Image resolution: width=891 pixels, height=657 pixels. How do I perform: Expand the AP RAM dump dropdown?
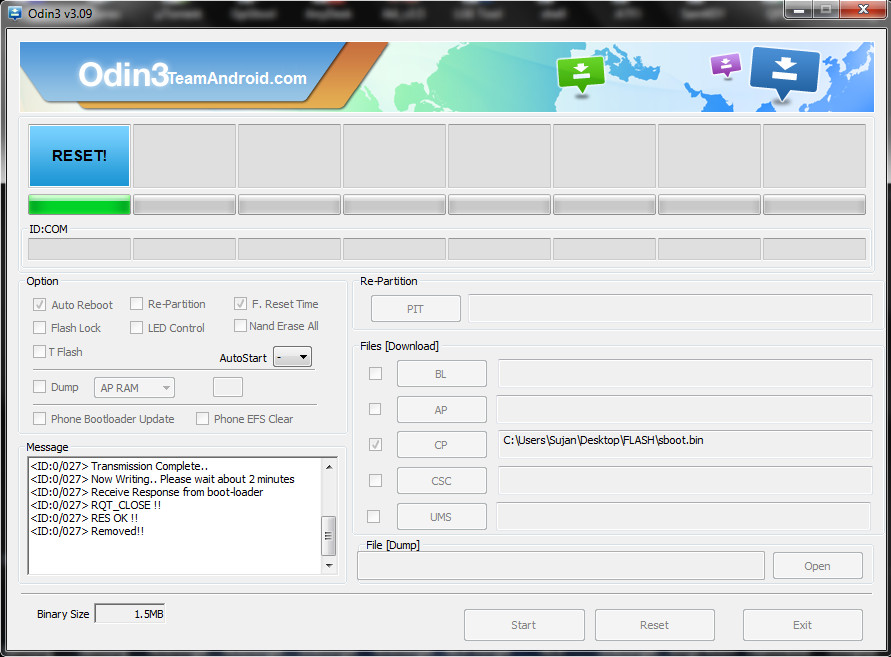pos(135,388)
